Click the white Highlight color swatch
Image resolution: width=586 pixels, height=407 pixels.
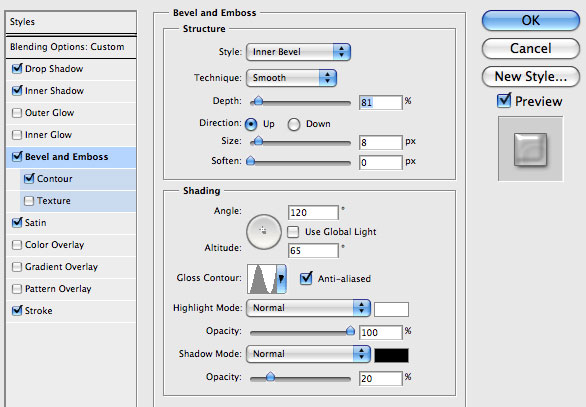pos(391,309)
